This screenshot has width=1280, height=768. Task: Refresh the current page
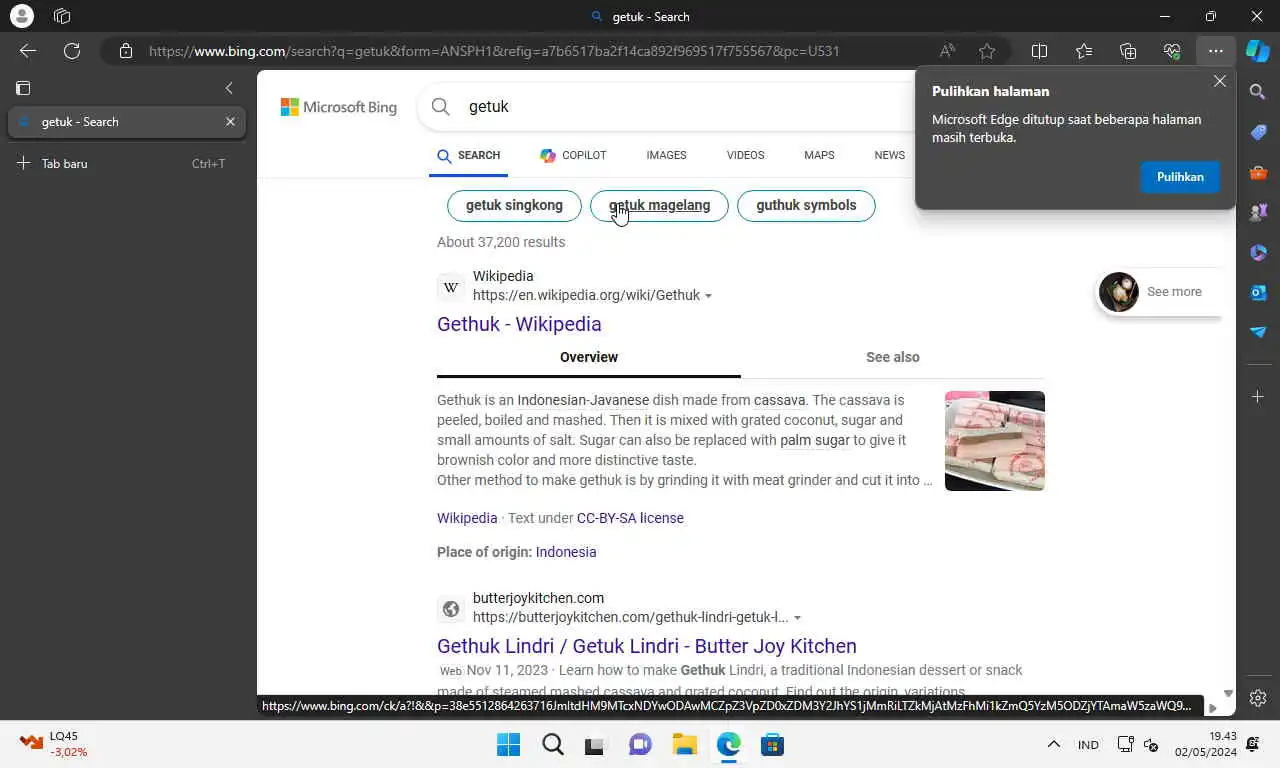(72, 51)
